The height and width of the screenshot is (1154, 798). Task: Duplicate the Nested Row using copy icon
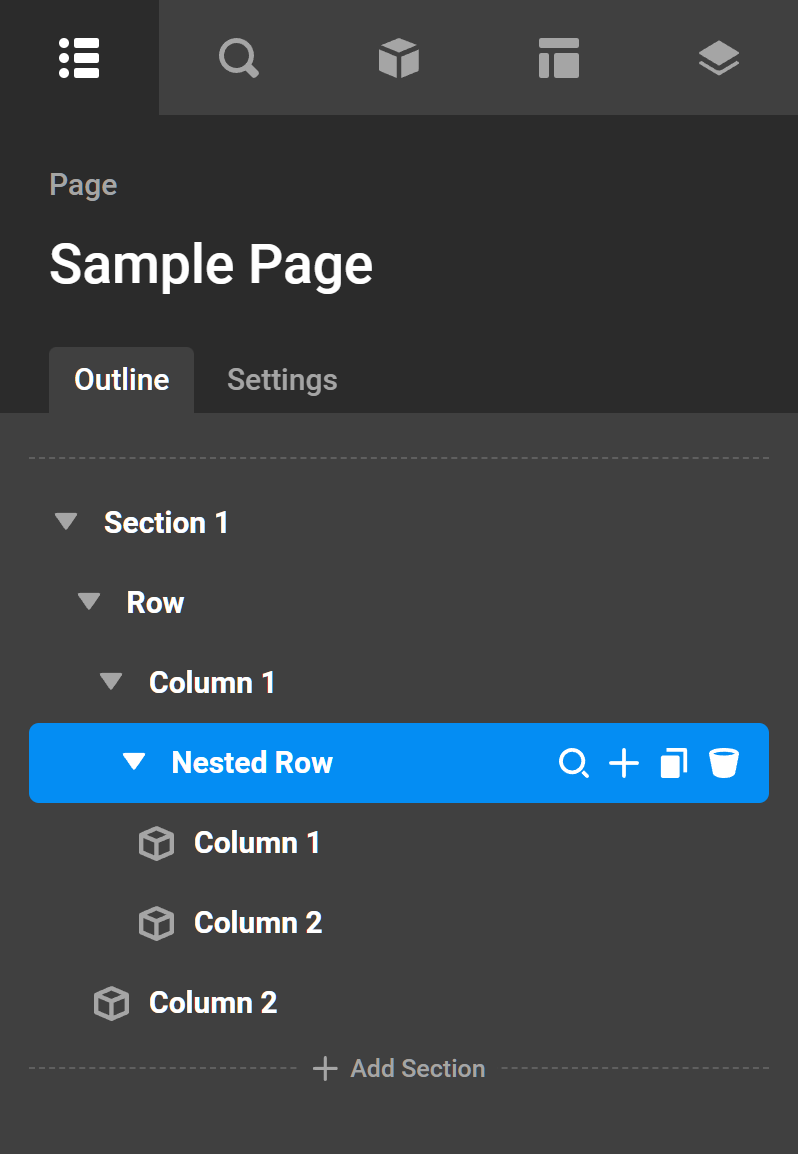point(674,764)
